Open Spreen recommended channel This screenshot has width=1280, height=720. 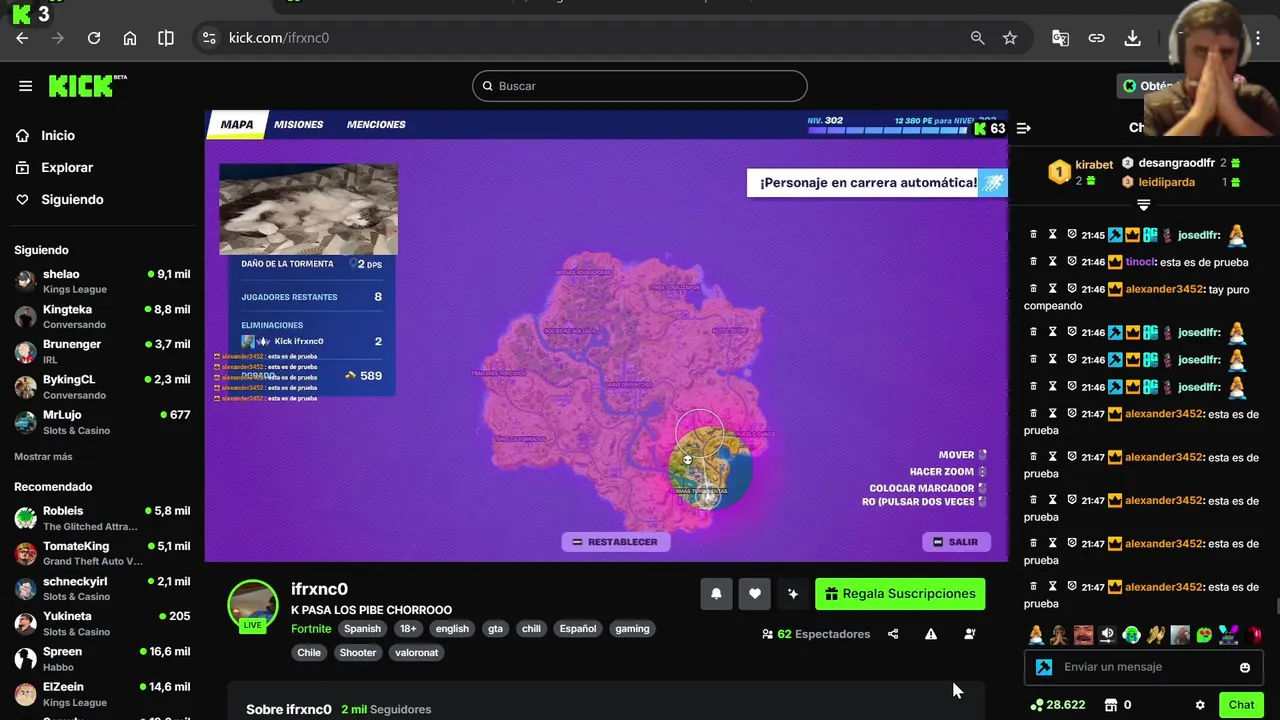[x=102, y=659]
